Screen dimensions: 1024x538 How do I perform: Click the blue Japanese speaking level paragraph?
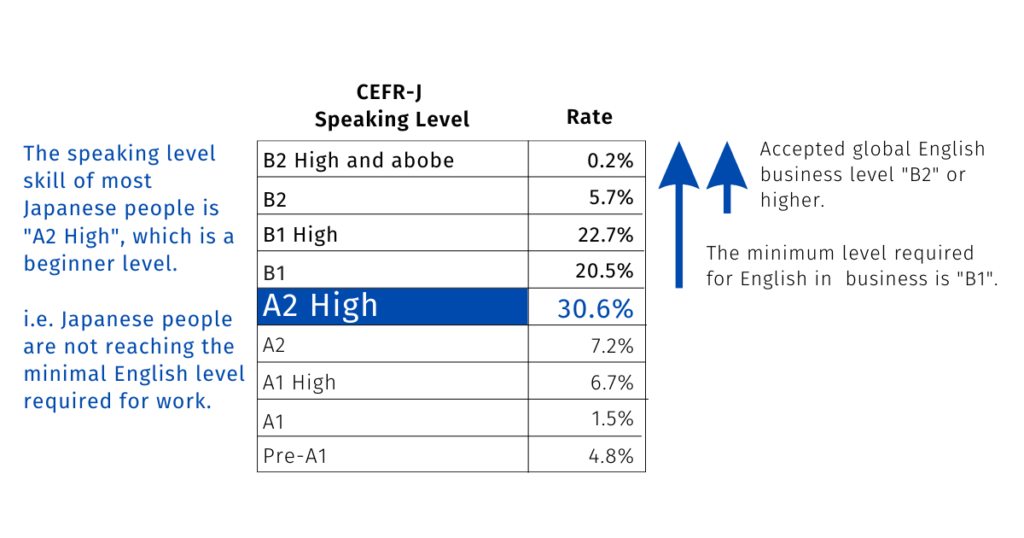click(129, 208)
